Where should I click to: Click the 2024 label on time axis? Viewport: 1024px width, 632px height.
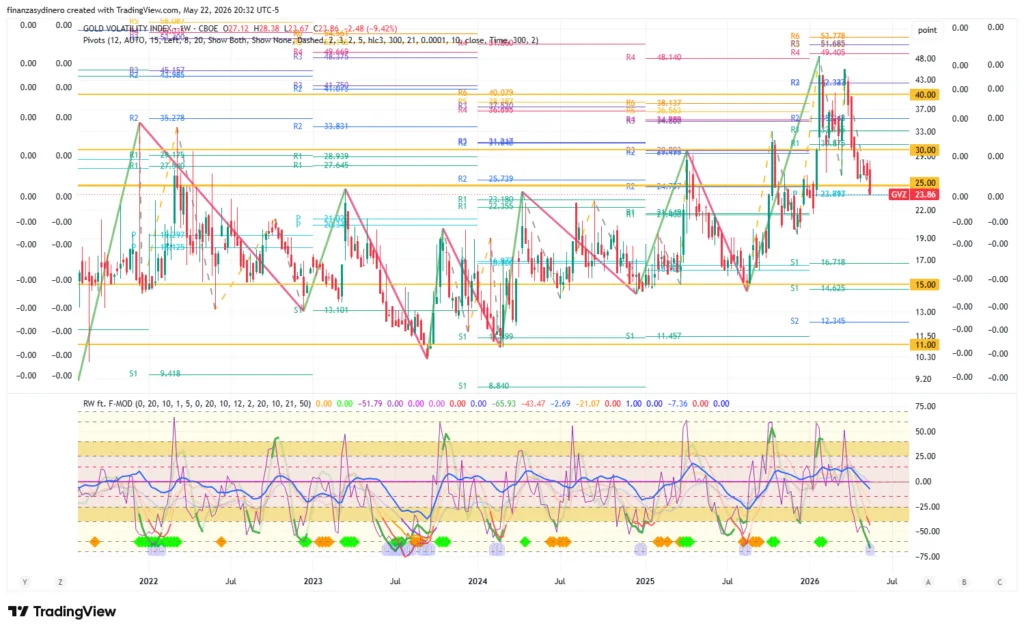[477, 581]
